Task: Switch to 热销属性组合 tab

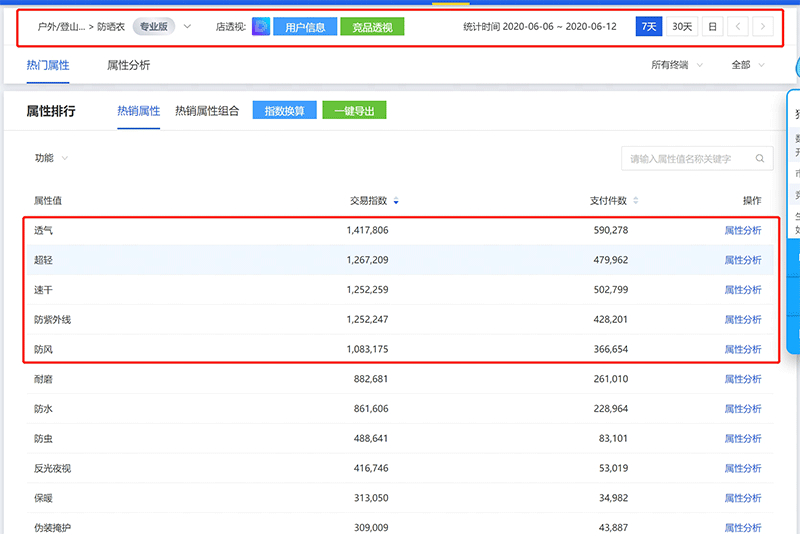Action: point(207,111)
